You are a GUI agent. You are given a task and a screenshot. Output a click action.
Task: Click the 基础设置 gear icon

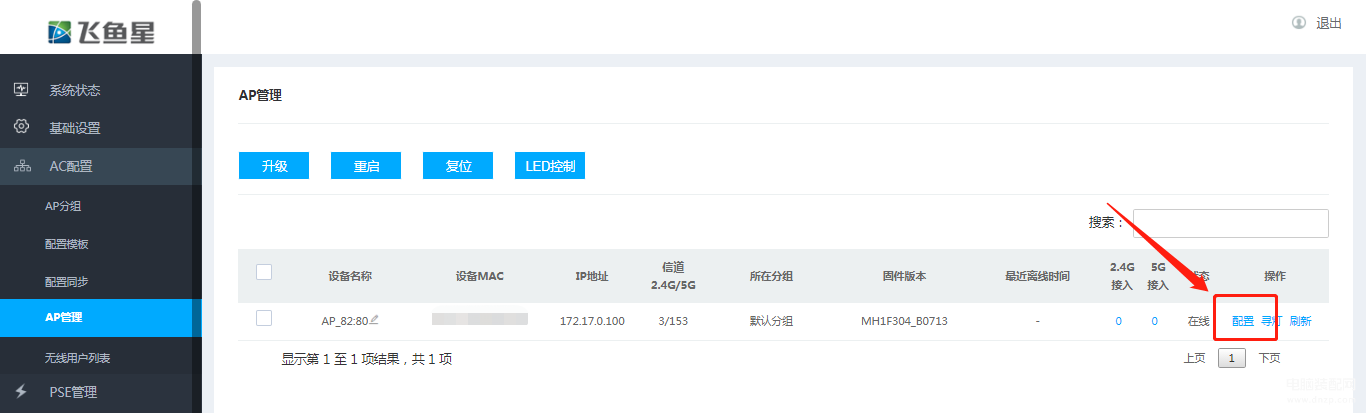21,127
